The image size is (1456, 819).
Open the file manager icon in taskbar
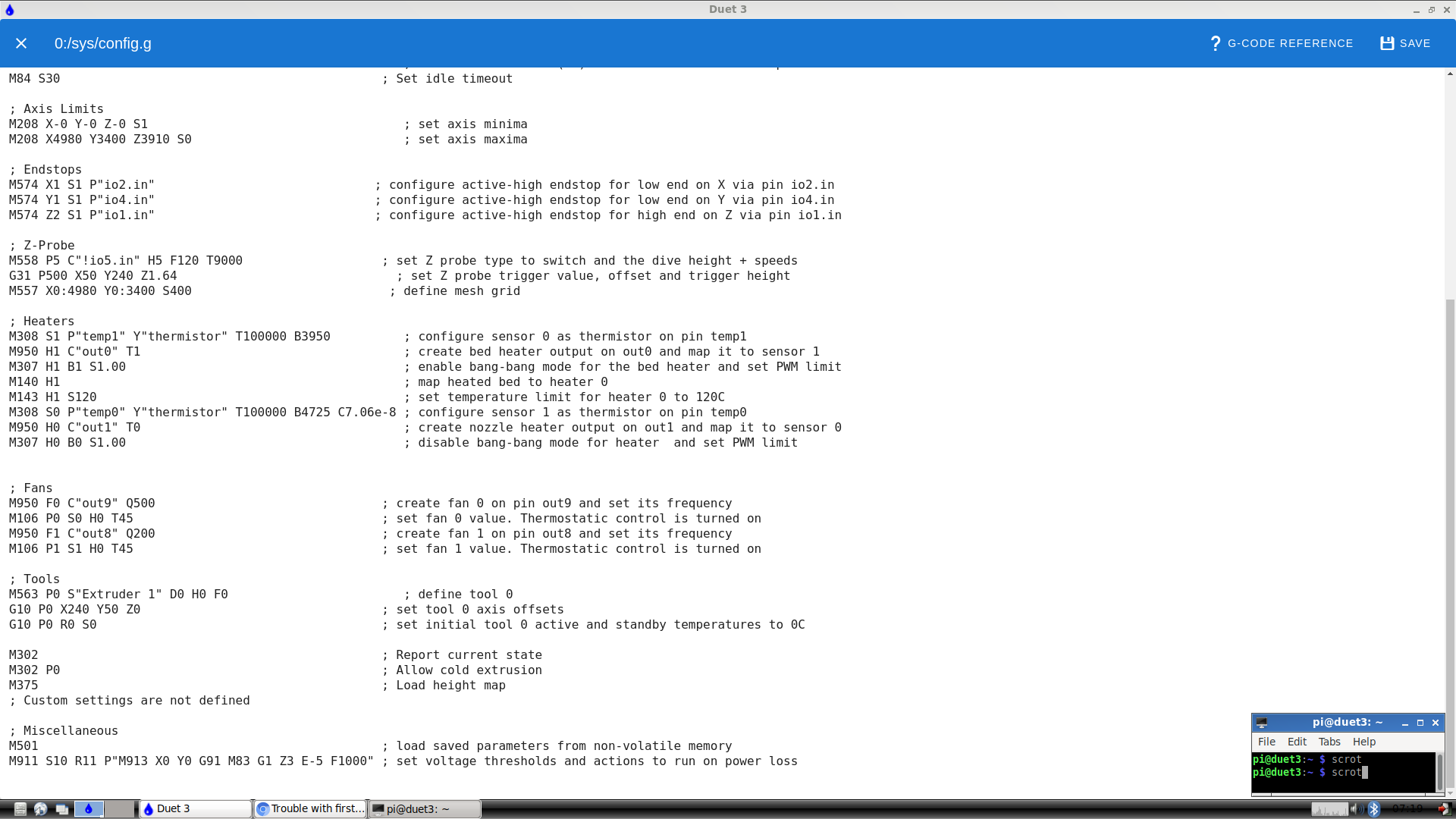[20, 809]
